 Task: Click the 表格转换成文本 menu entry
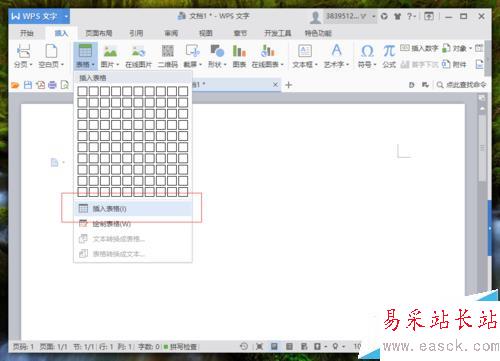click(x=133, y=254)
